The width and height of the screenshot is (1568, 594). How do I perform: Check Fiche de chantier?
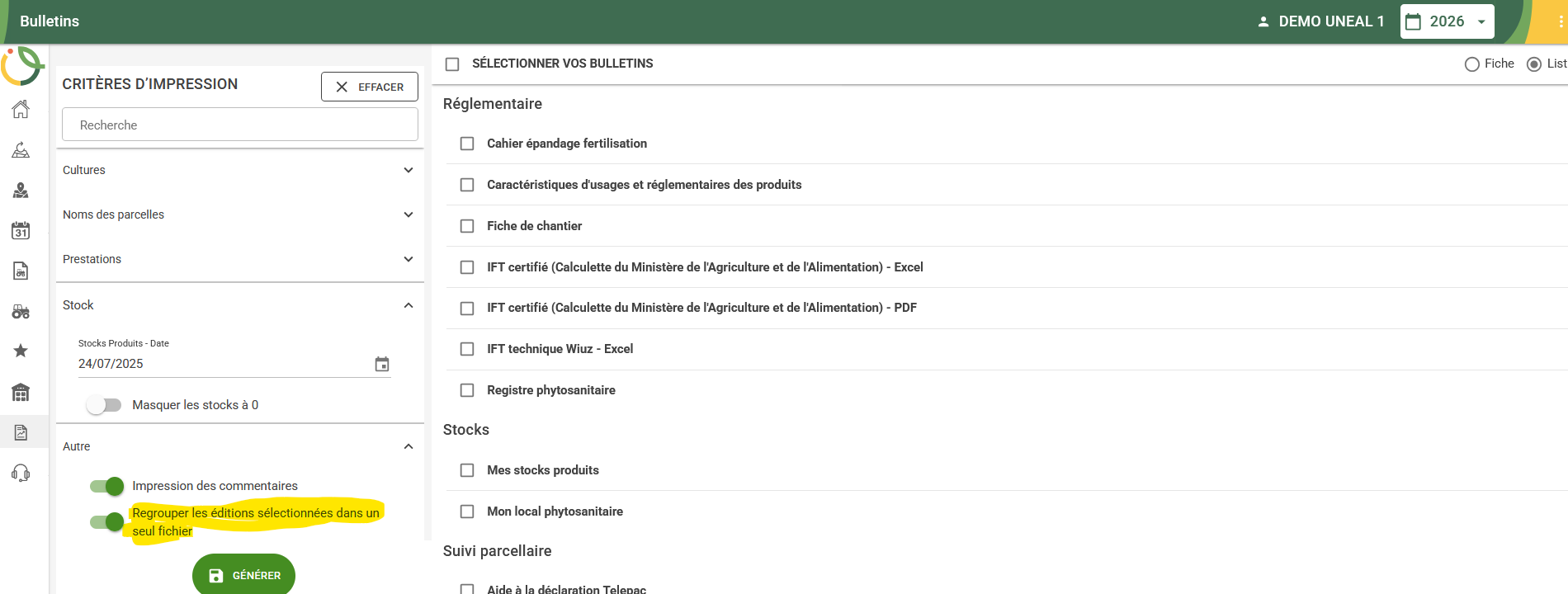467,226
